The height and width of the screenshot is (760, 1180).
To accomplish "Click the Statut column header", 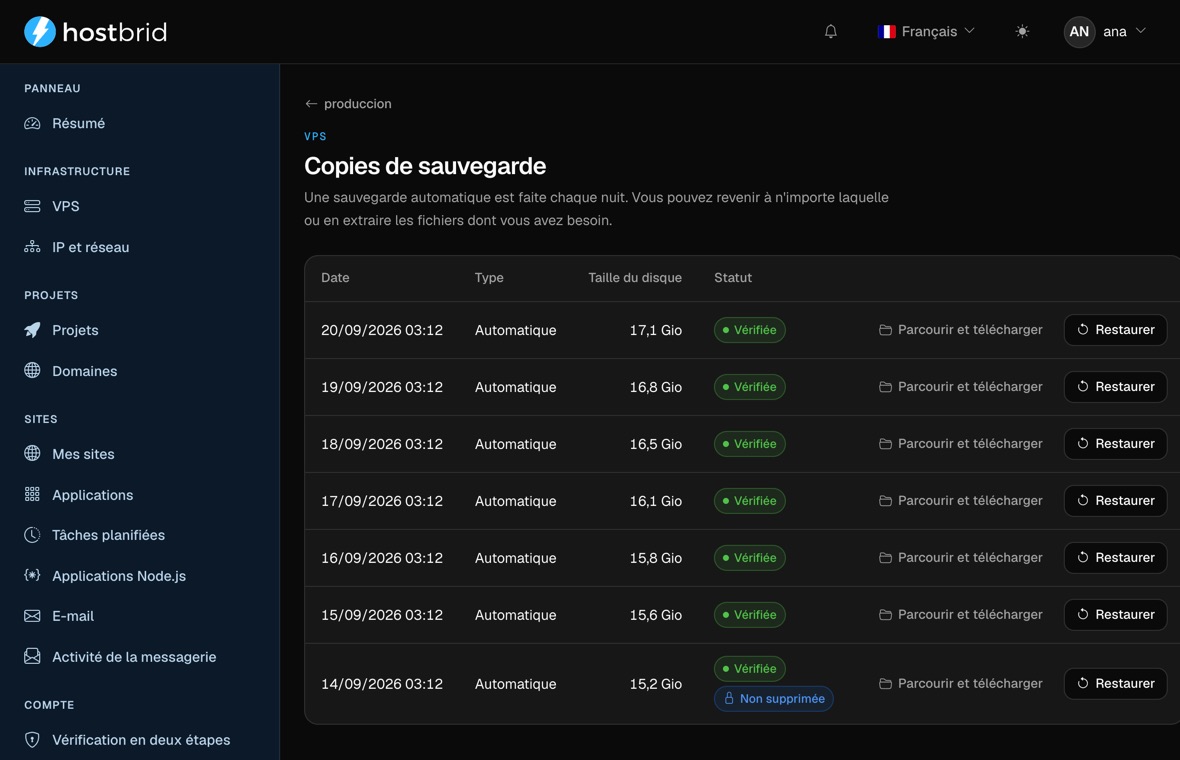I will [x=733, y=278].
